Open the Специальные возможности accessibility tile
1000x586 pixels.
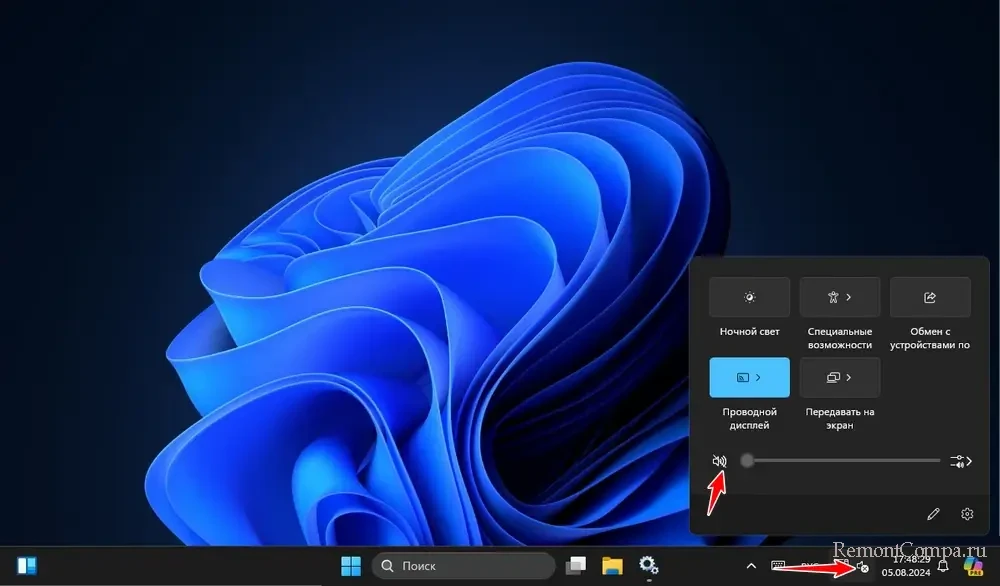point(840,297)
